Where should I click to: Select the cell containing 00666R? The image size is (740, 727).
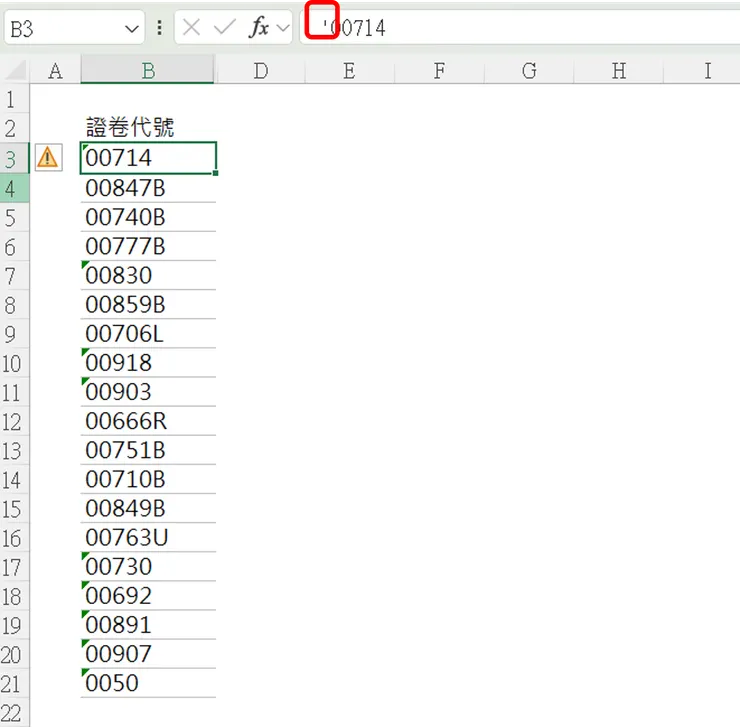(148, 421)
